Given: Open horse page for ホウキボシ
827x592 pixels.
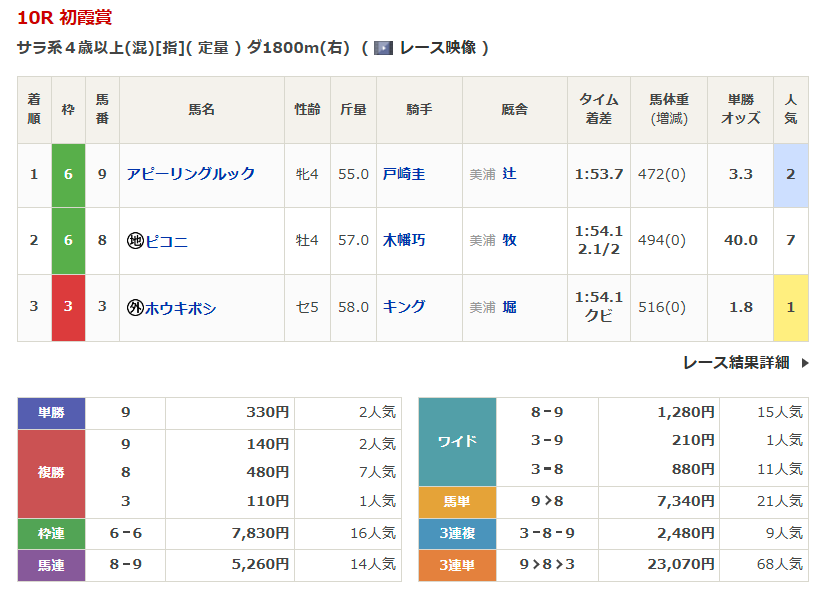Looking at the screenshot, I should (x=181, y=308).
